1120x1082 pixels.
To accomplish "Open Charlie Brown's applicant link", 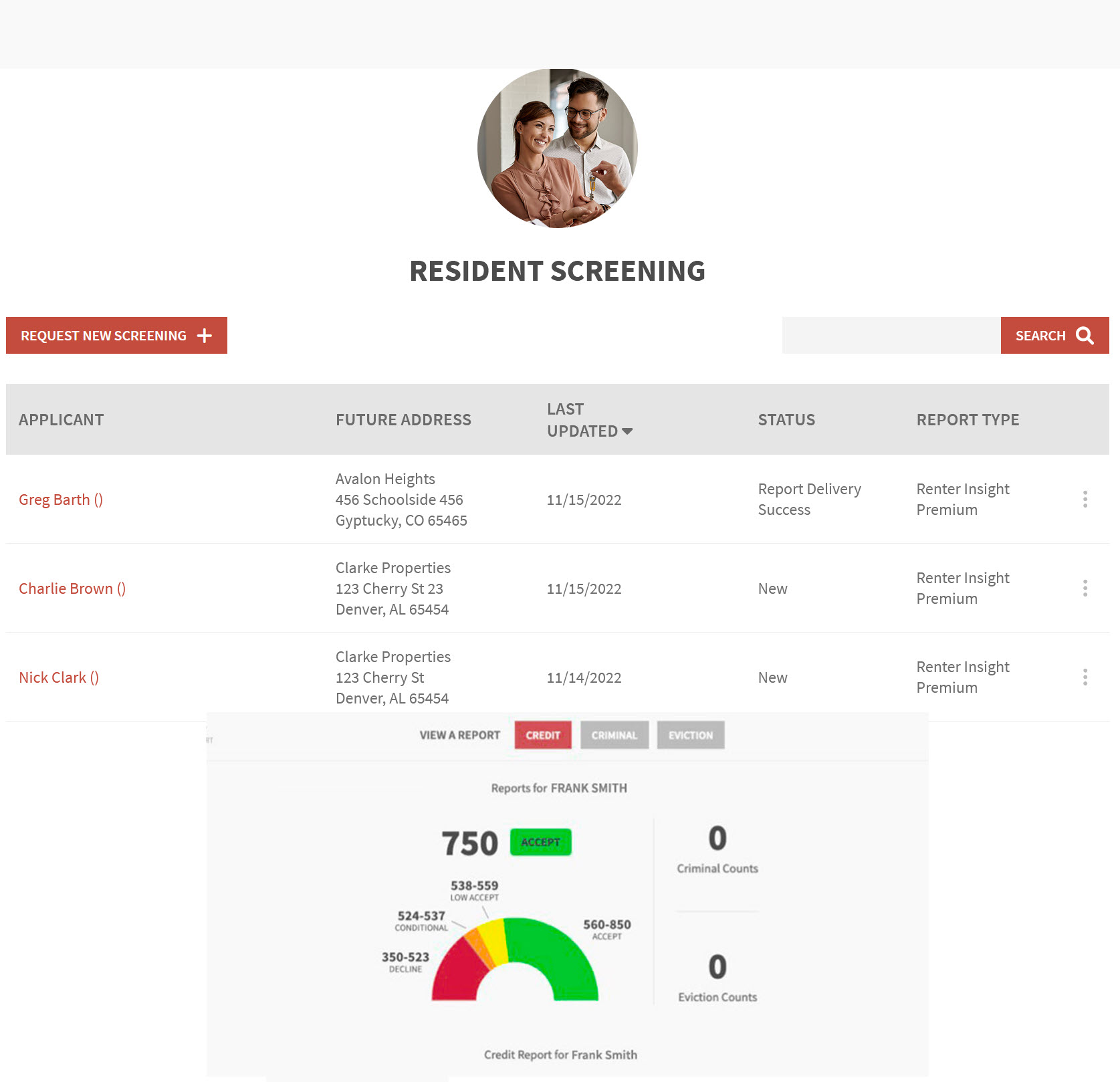I will coord(72,588).
